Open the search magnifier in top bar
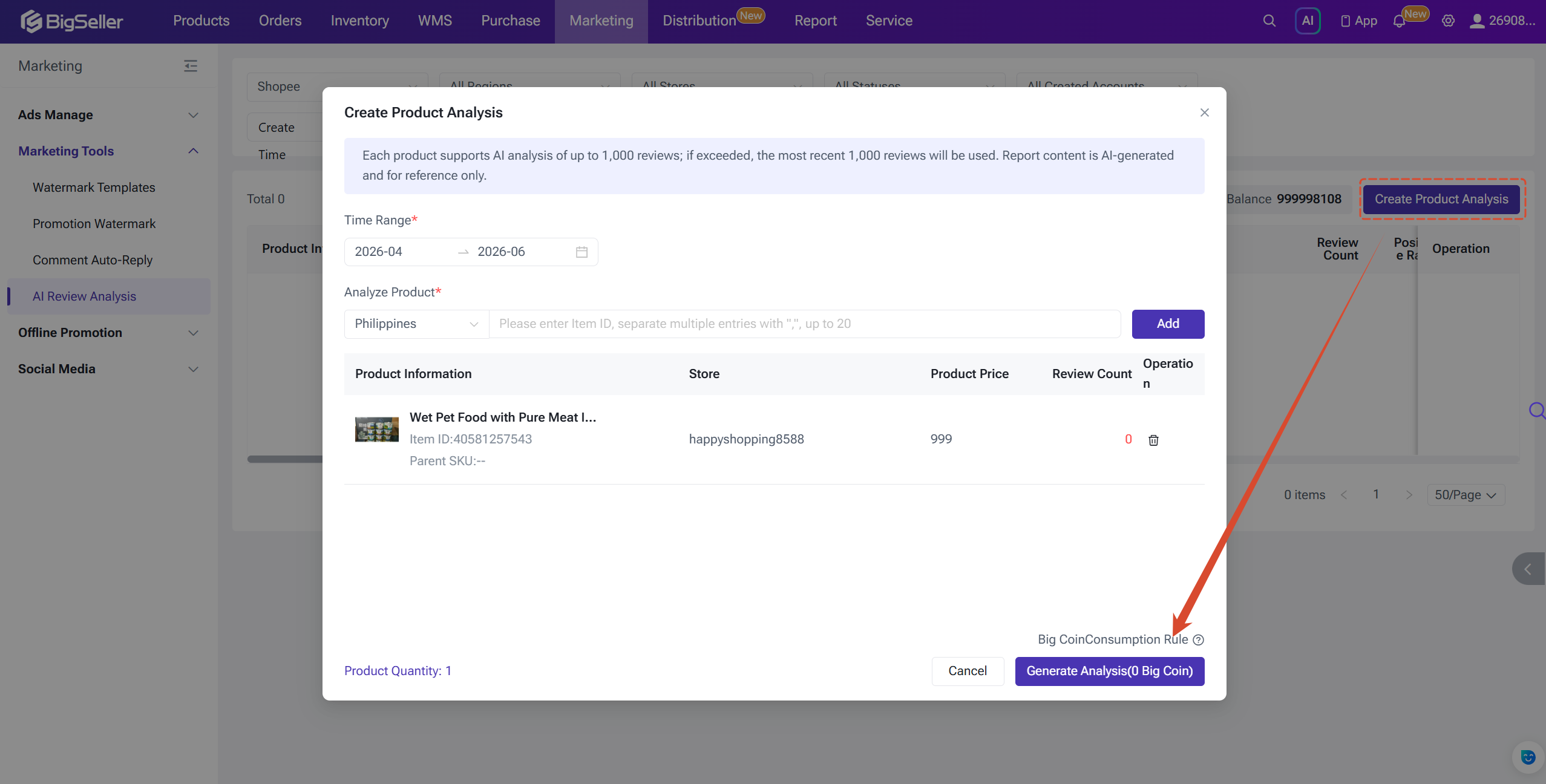Screen dimensions: 1546x784 tap(1269, 21)
